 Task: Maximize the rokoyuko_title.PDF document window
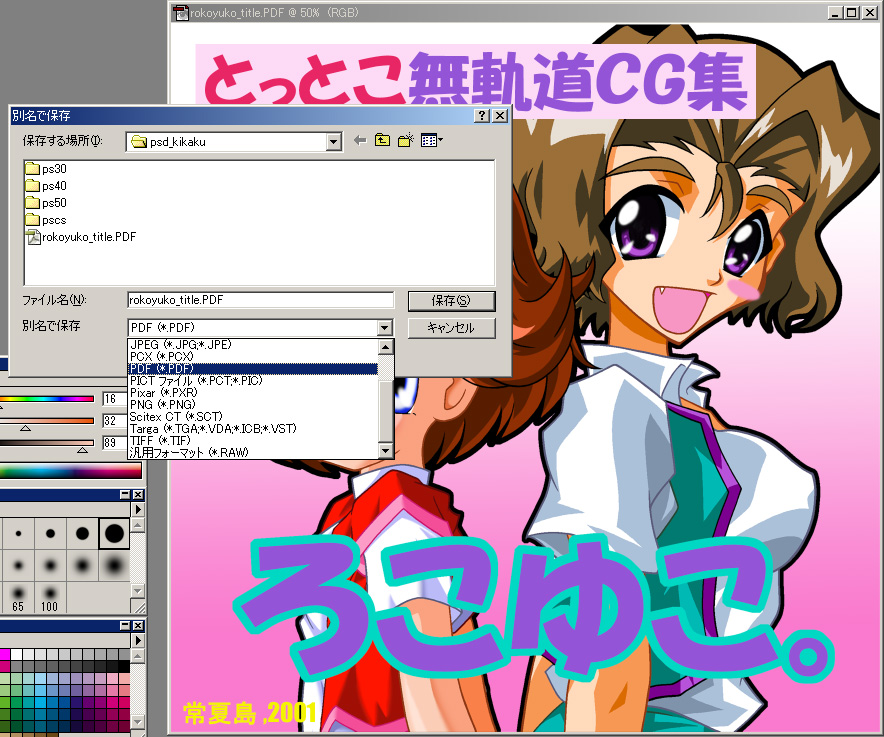(x=852, y=12)
